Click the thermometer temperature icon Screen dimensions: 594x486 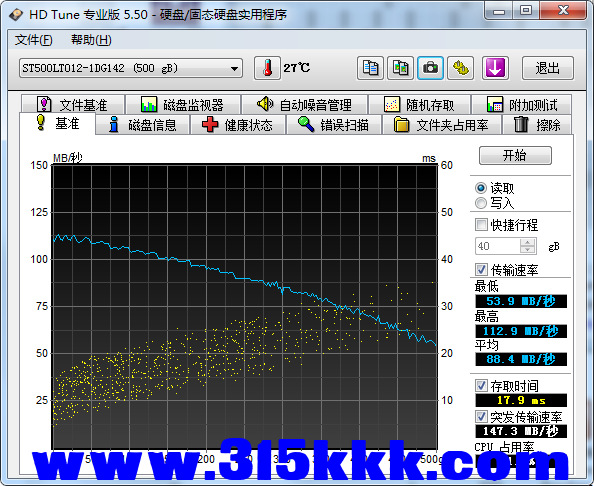[x=267, y=68]
